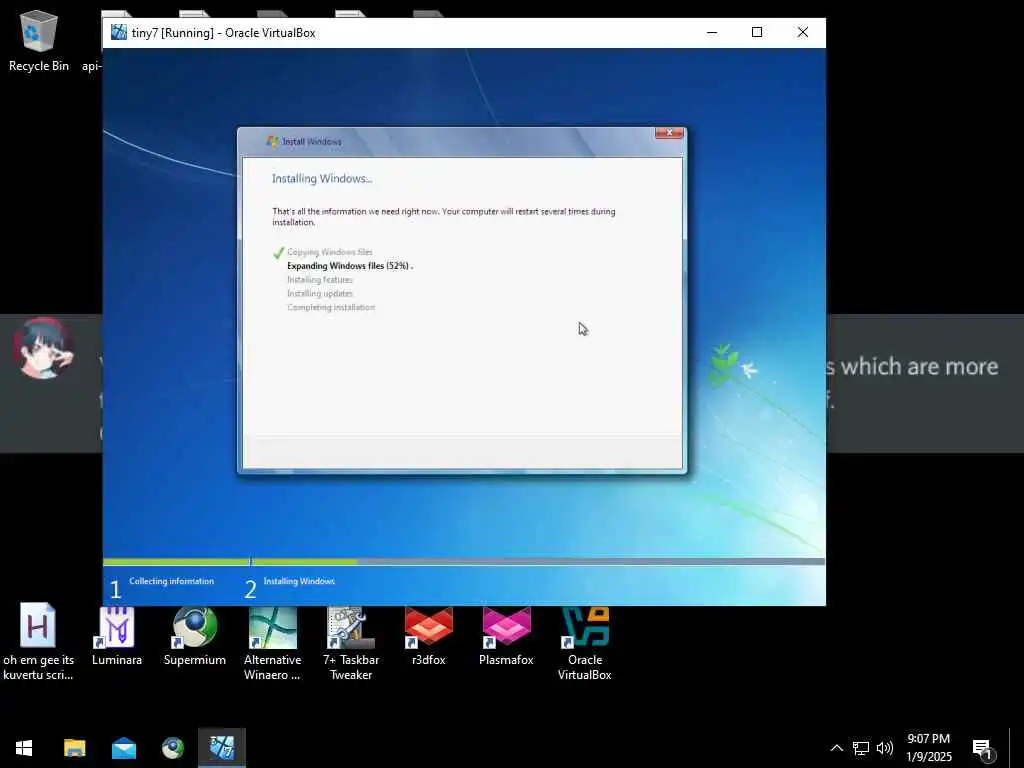Click the VirtualBox icon in the title bar
The image size is (1024, 768).
[x=118, y=32]
